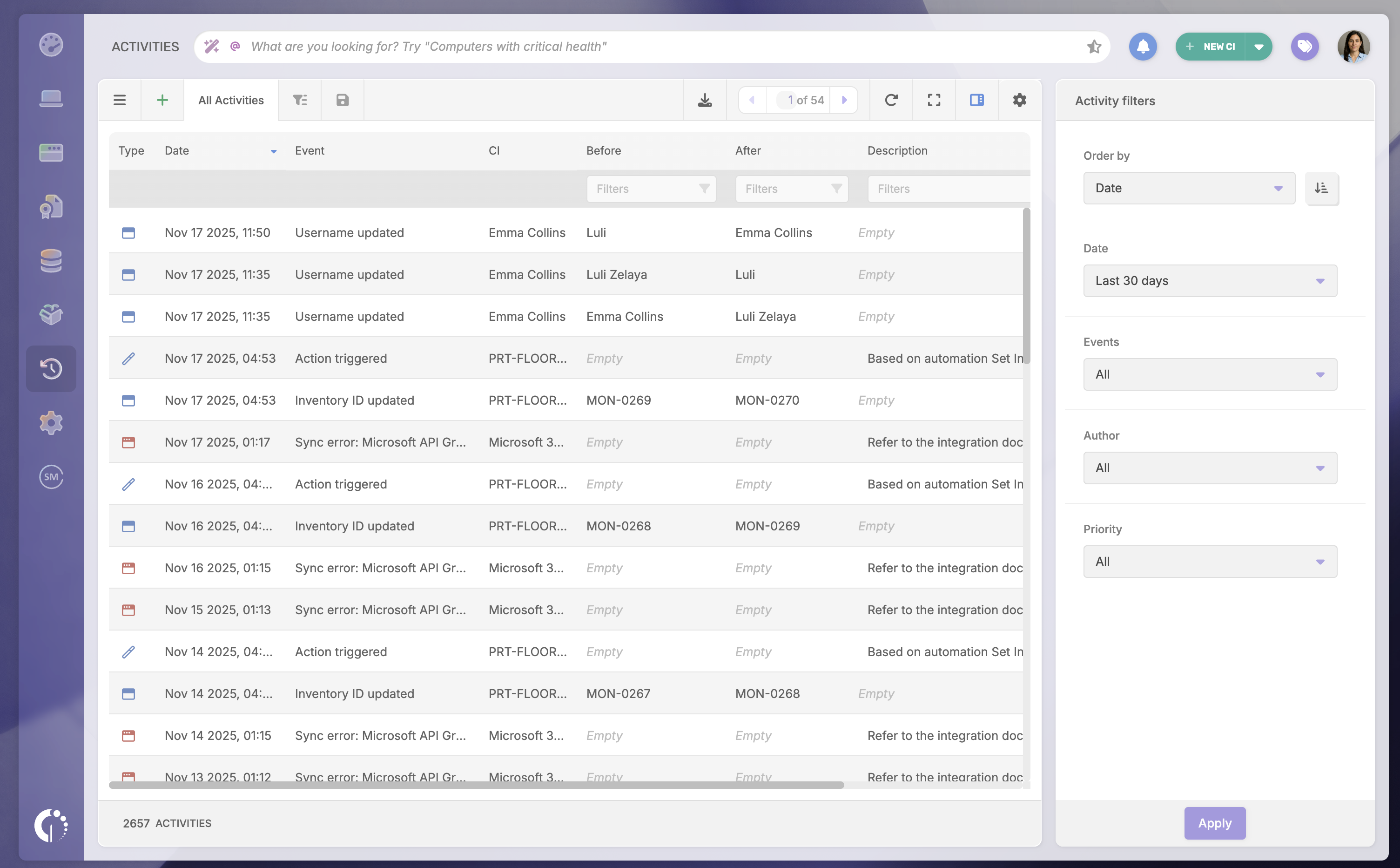The height and width of the screenshot is (868, 1400).
Task: Open sidebar settings with the gear icon
Action: pos(51,423)
